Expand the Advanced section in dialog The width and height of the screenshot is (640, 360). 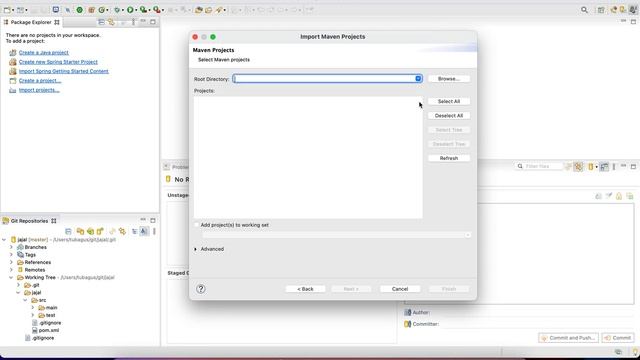pos(196,249)
